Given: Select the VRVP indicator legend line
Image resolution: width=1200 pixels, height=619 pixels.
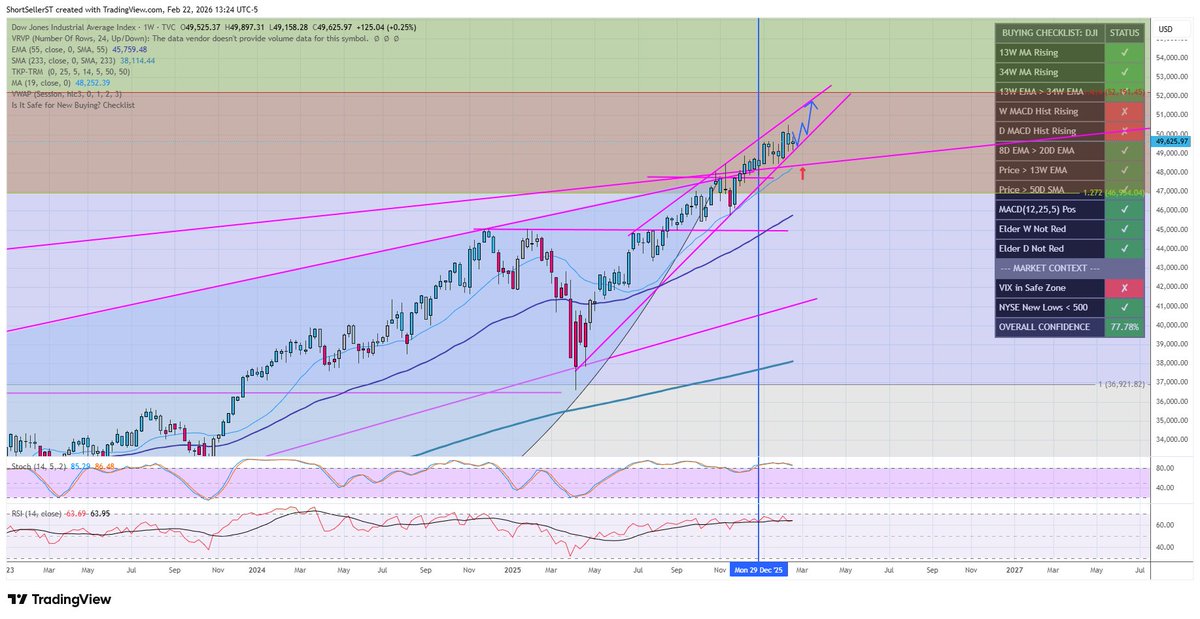Looking at the screenshot, I should (x=205, y=38).
